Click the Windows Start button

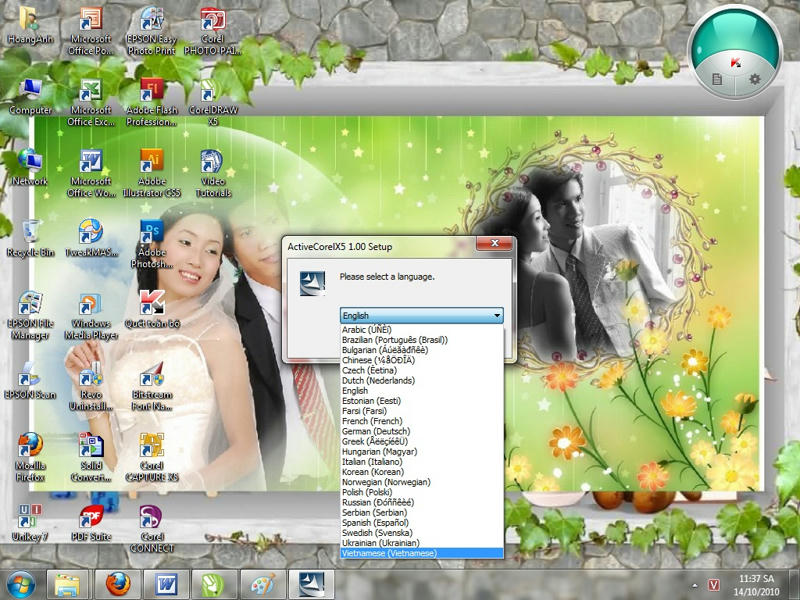(x=21, y=583)
